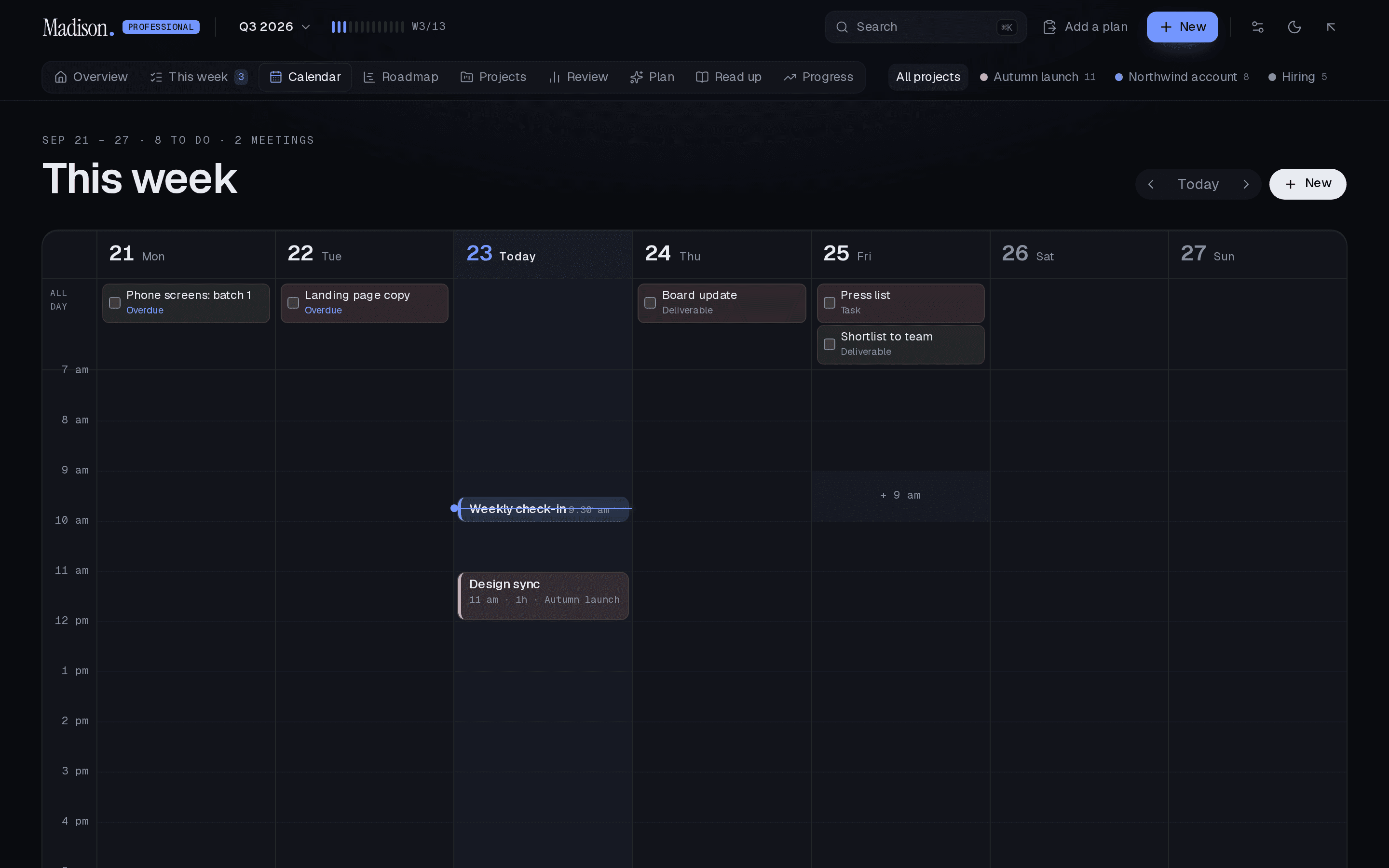
Task: Open the Q3 2026 quarter dropdown
Action: (274, 27)
